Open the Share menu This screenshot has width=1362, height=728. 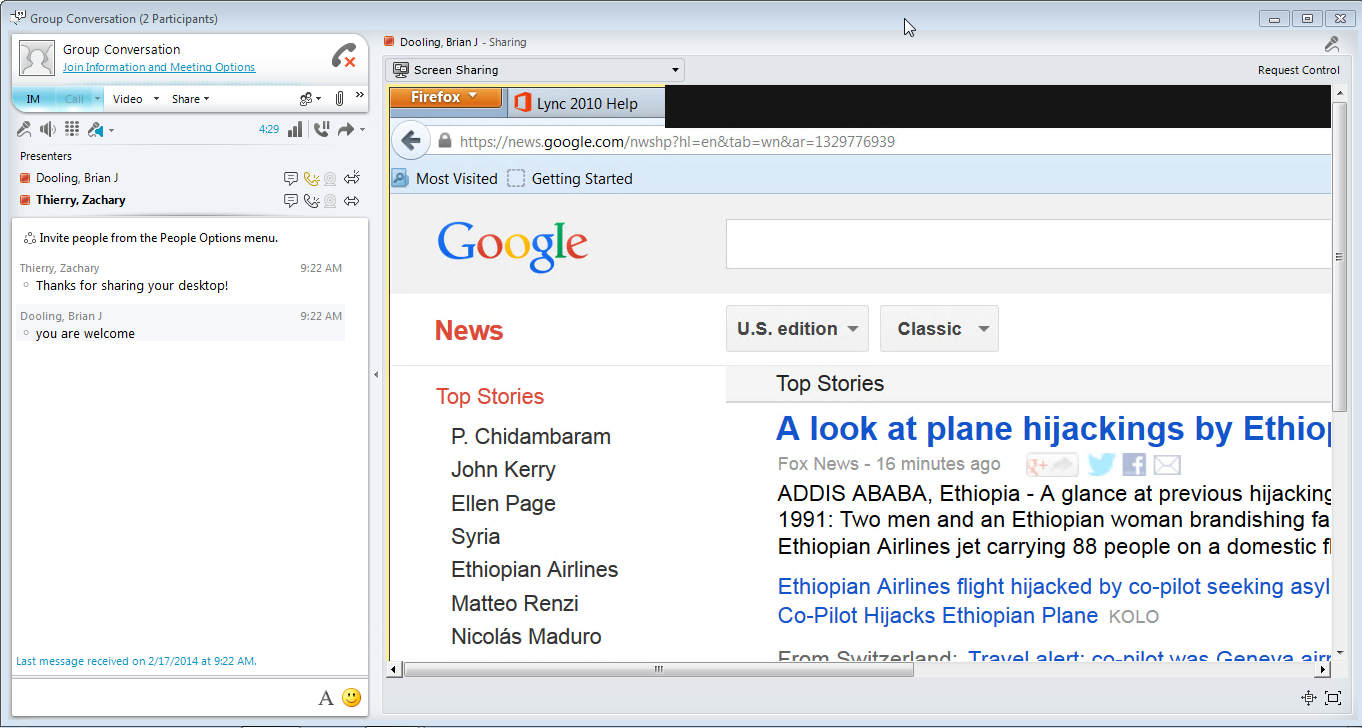[x=190, y=99]
